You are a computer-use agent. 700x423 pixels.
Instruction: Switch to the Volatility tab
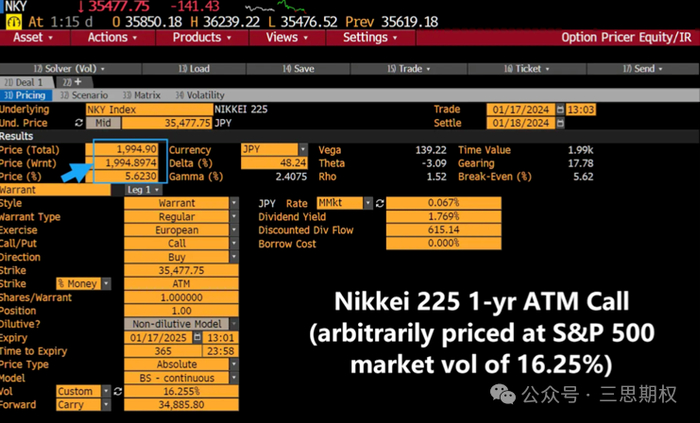click(200, 95)
